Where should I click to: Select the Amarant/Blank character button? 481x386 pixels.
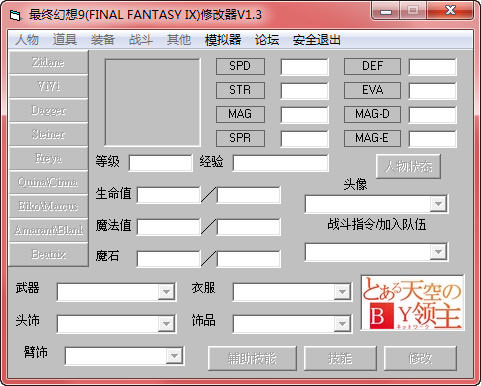pos(48,230)
